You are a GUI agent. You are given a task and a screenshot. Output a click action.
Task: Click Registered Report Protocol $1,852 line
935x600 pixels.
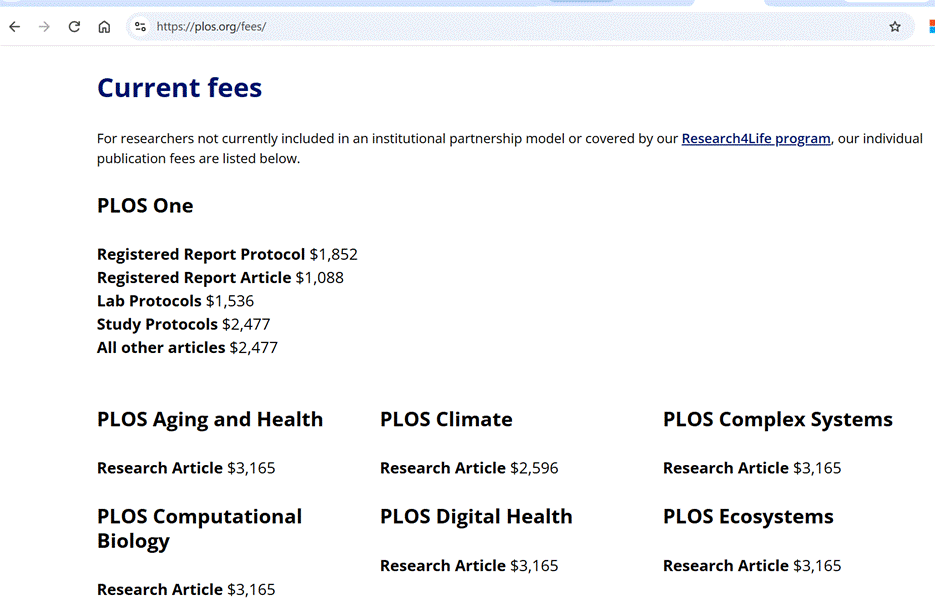pyautogui.click(x=227, y=254)
